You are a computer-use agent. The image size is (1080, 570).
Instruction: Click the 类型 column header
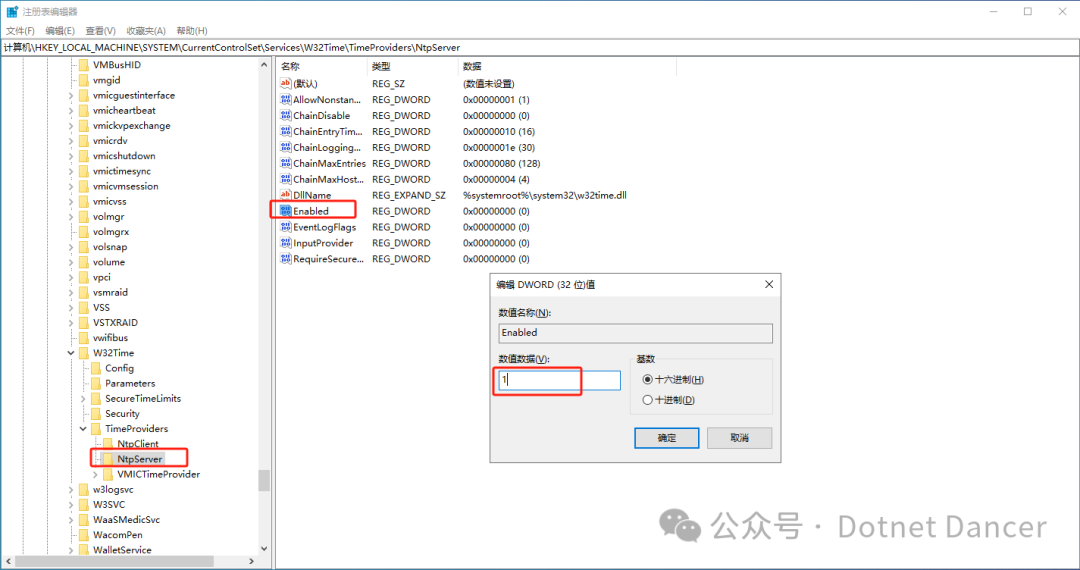click(x=413, y=66)
